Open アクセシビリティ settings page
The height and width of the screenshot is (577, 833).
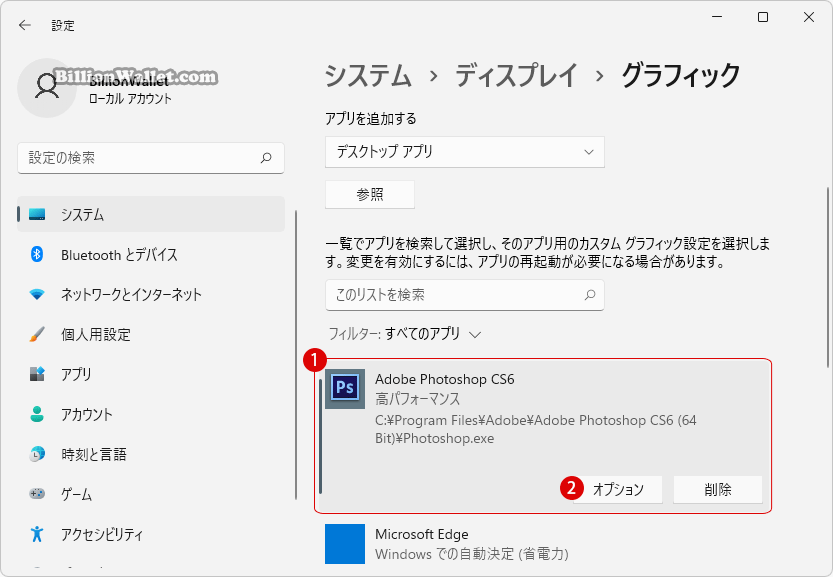[151, 533]
